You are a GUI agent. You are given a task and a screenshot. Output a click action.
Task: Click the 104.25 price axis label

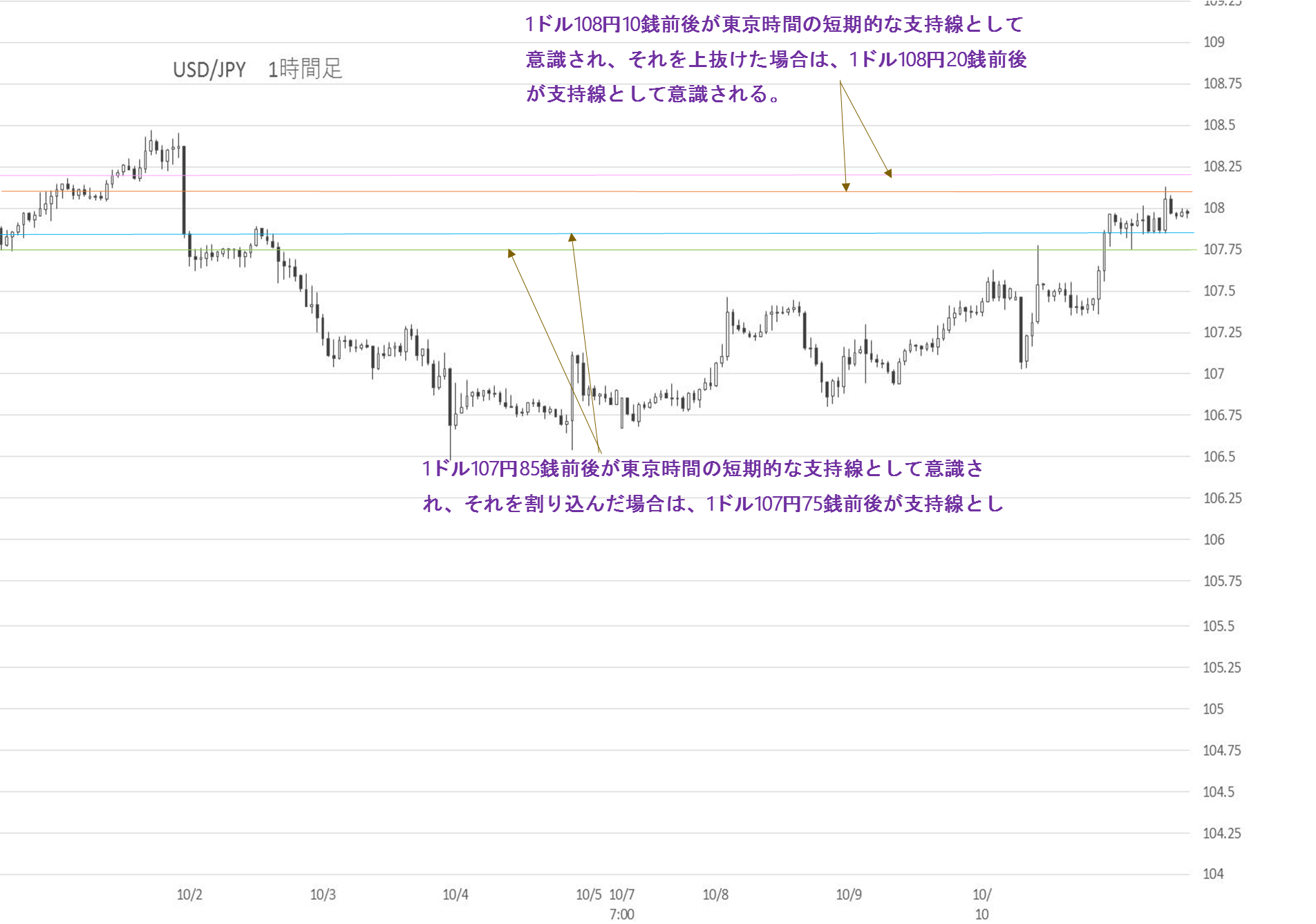1222,833
